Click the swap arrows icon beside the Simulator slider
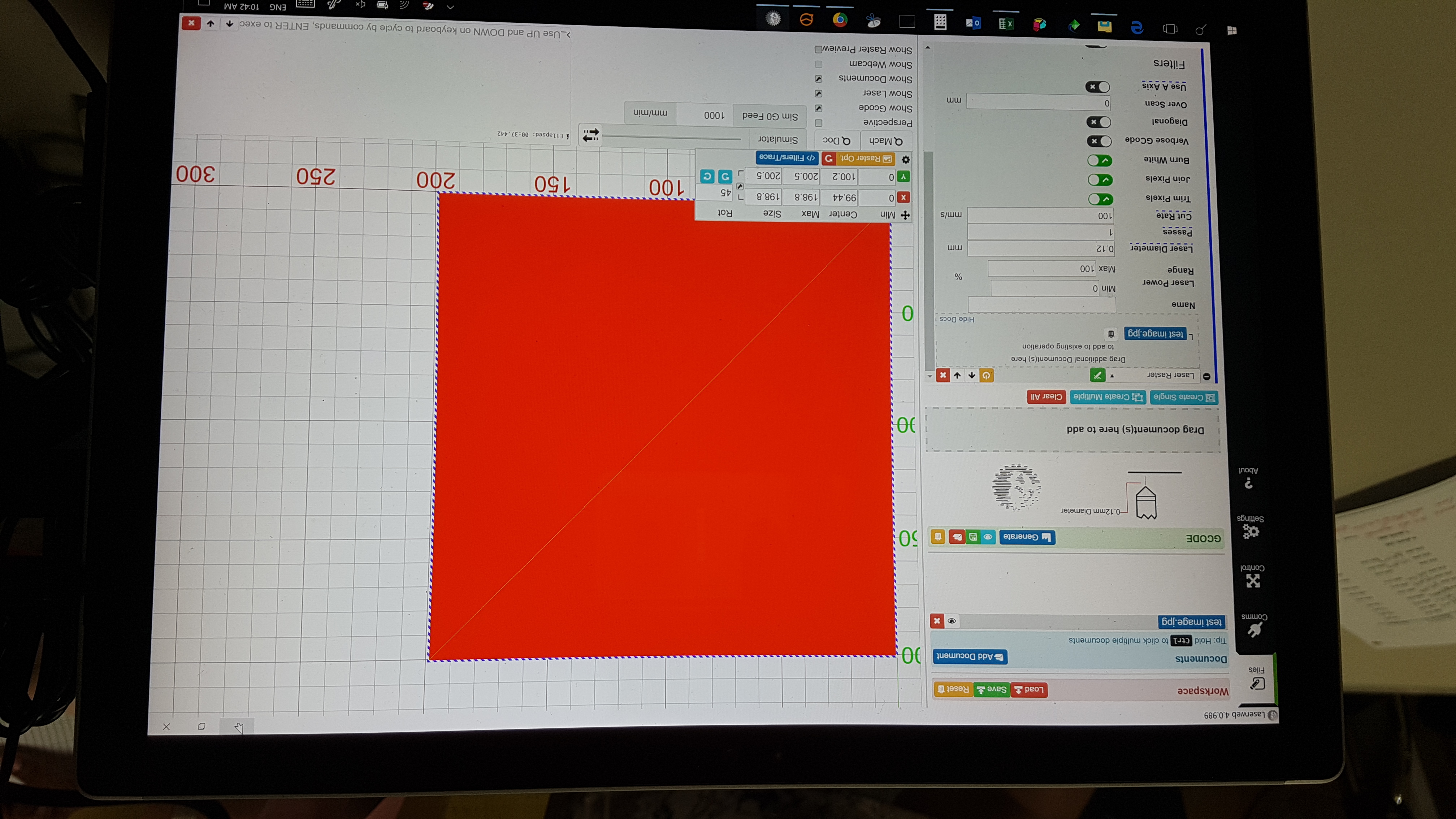 (x=591, y=135)
